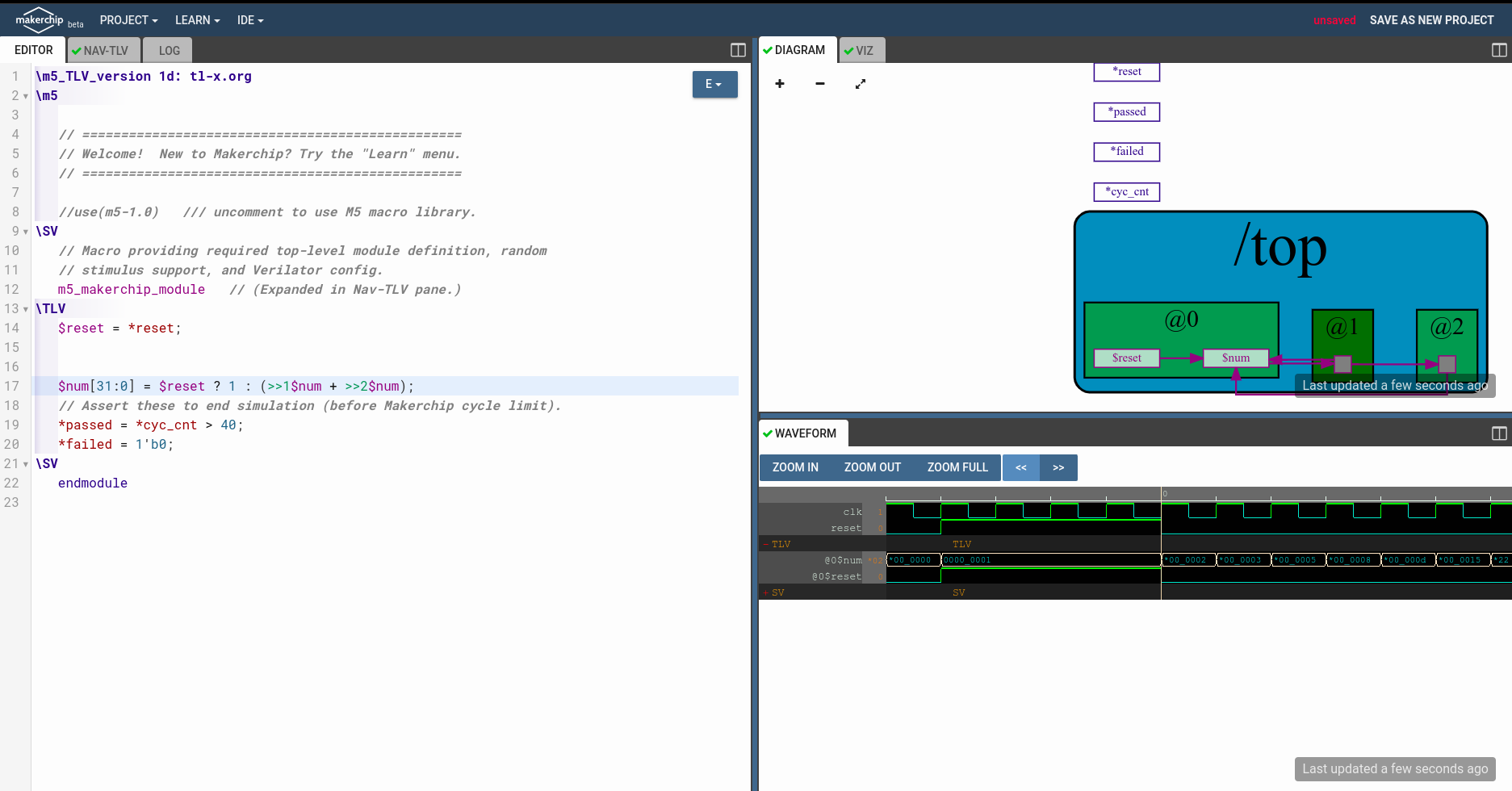The width and height of the screenshot is (1512, 791).
Task: Switch to the NAV-TLV tab
Action: [103, 50]
